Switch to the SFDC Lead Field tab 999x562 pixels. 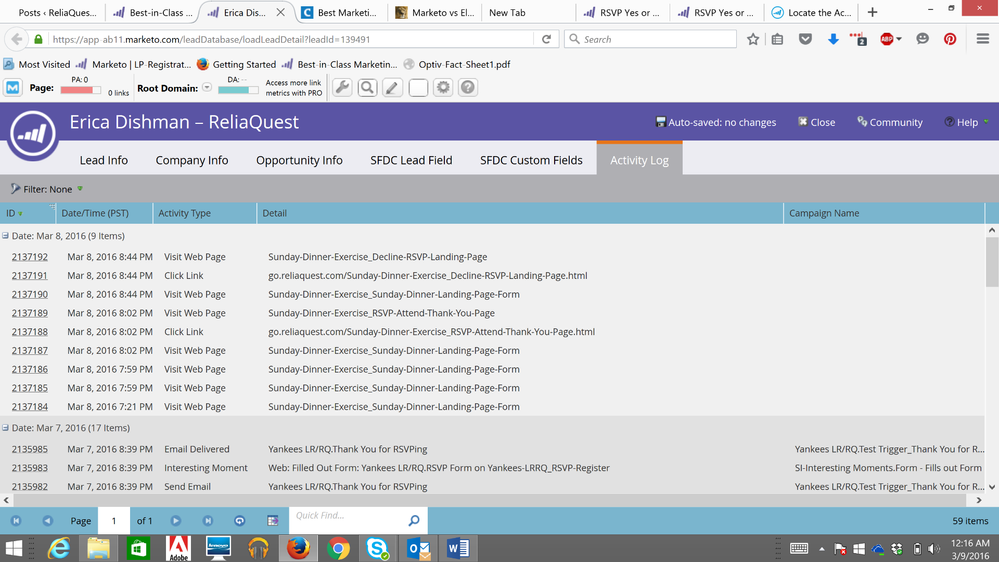coord(412,161)
